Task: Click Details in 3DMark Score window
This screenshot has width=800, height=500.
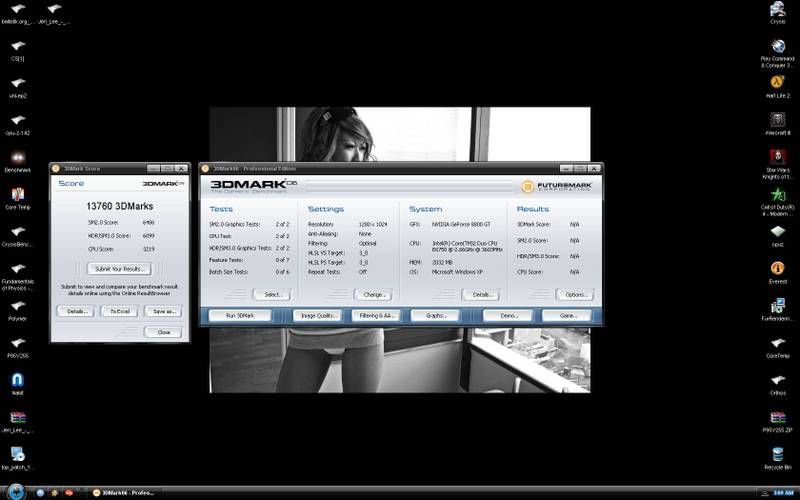Action: [76, 311]
